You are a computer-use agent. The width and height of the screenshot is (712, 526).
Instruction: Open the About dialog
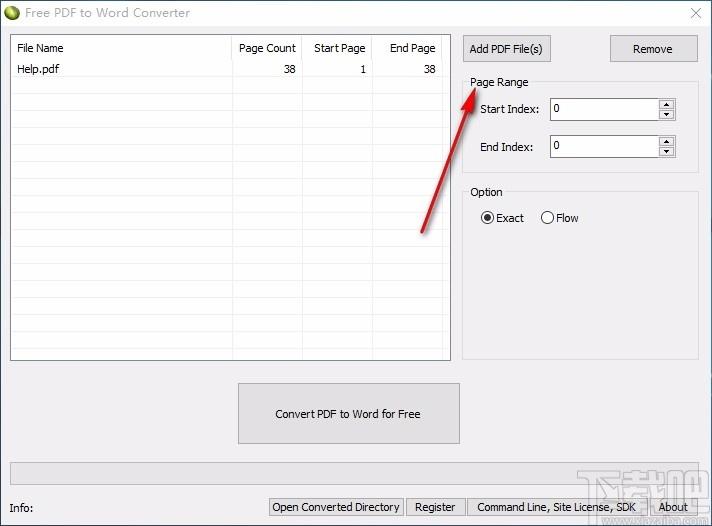pyautogui.click(x=673, y=507)
